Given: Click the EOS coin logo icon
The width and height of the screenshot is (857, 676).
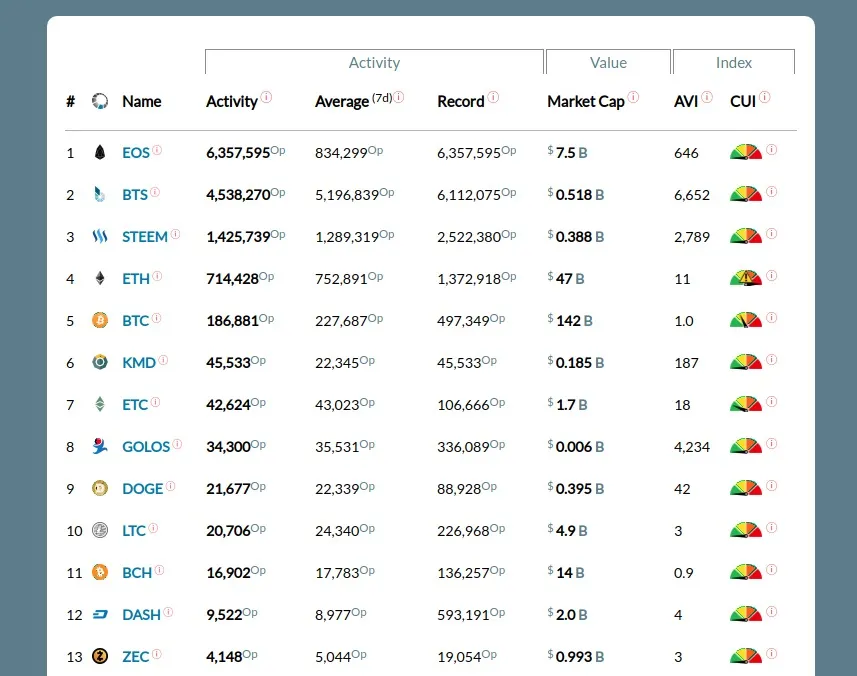Looking at the screenshot, I should [99, 152].
